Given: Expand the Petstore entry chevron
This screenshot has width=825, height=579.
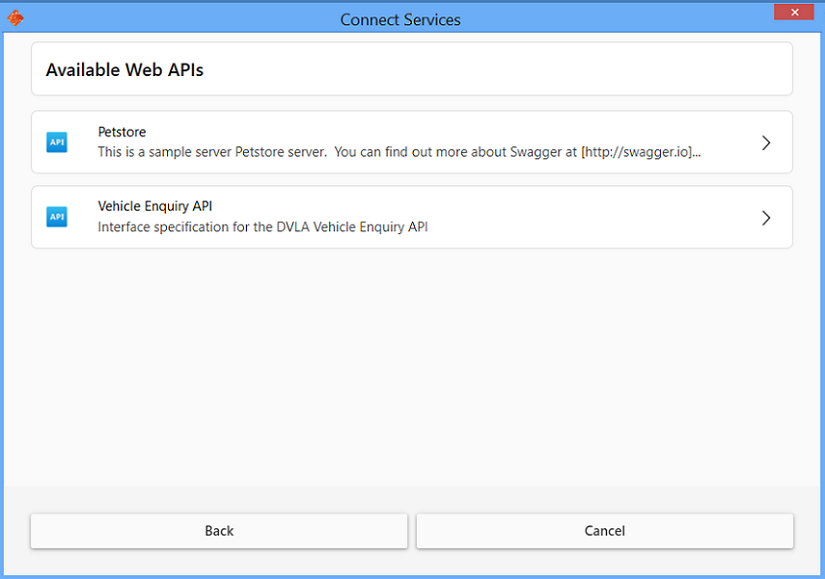Looking at the screenshot, I should (x=766, y=143).
